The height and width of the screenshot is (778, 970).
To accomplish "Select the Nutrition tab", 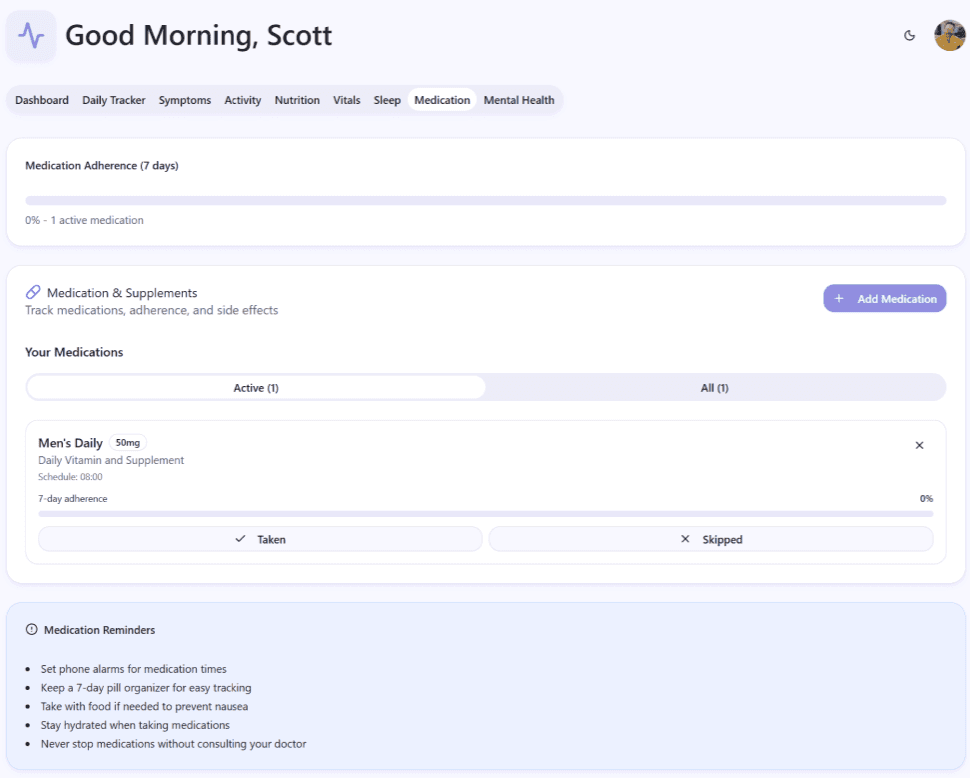I will pyautogui.click(x=297, y=100).
